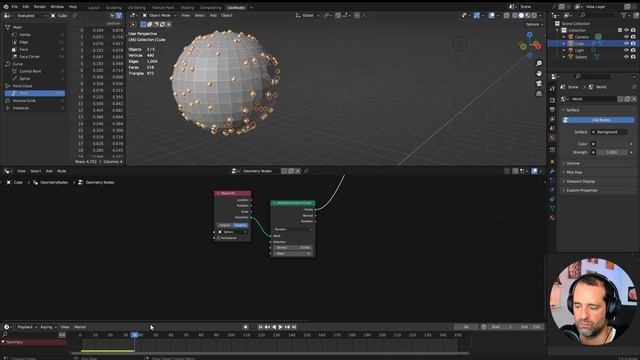The height and width of the screenshot is (360, 640).
Task: Open the Material properties tab
Action: 552,218
